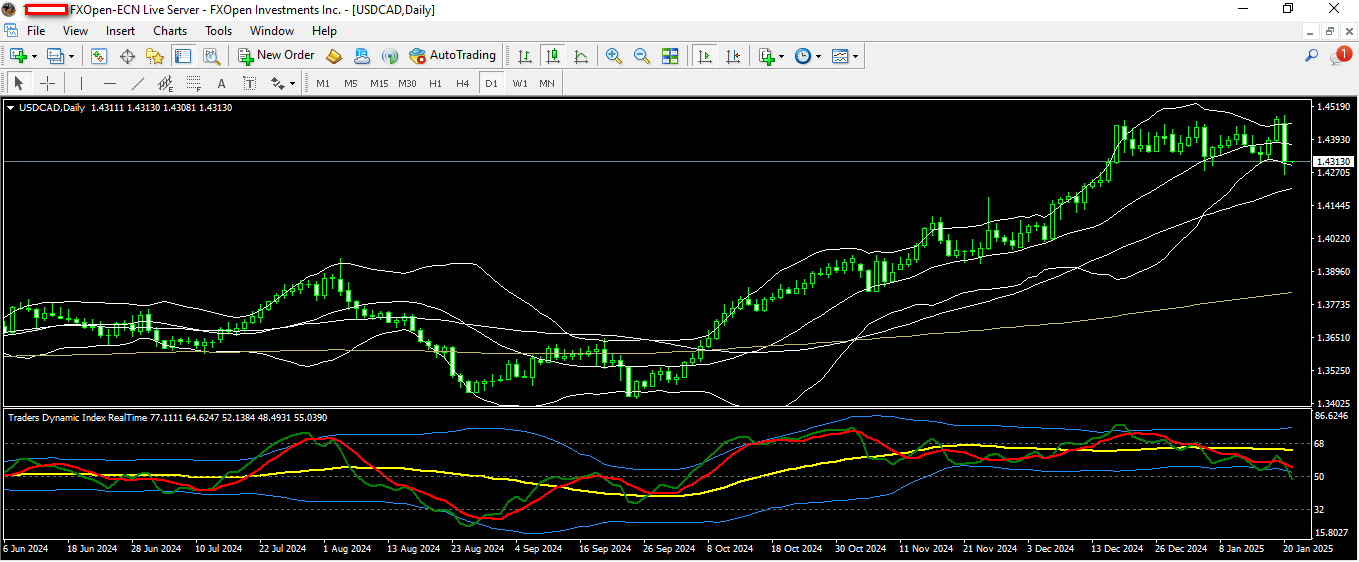
Task: Open the Data Window crosshair icon
Action: point(127,56)
